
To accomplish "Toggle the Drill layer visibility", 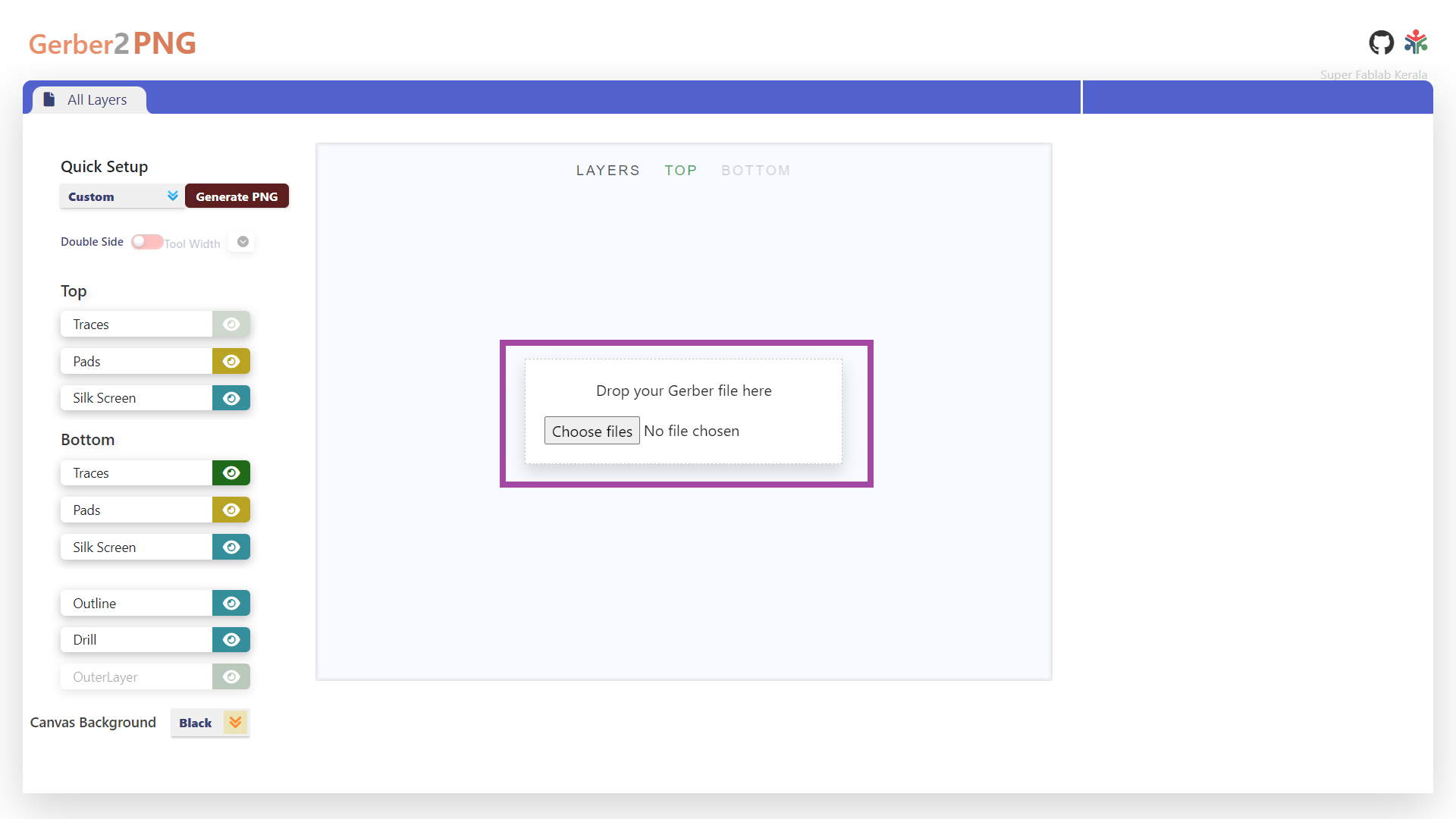I will tap(231, 640).
